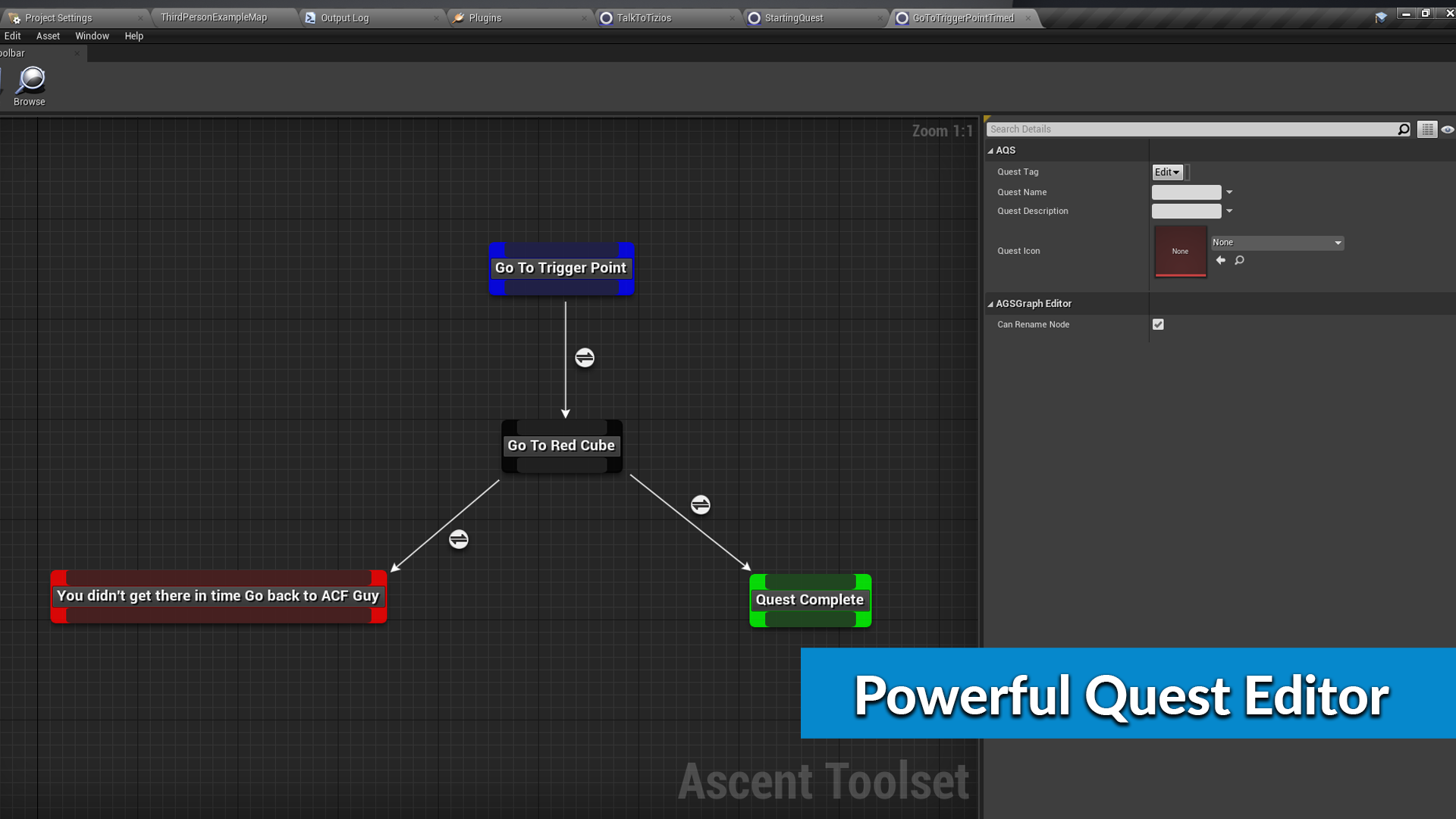Click the Quest Complete node

[x=810, y=599]
